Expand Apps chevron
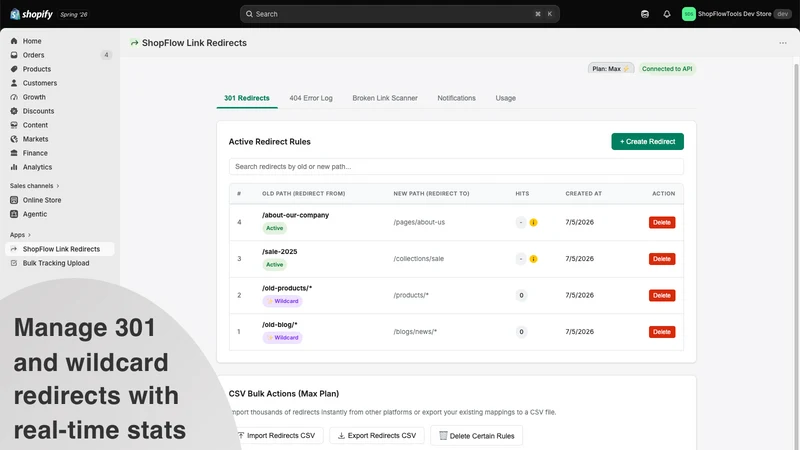Viewport: 800px width, 450px height. 29,235
